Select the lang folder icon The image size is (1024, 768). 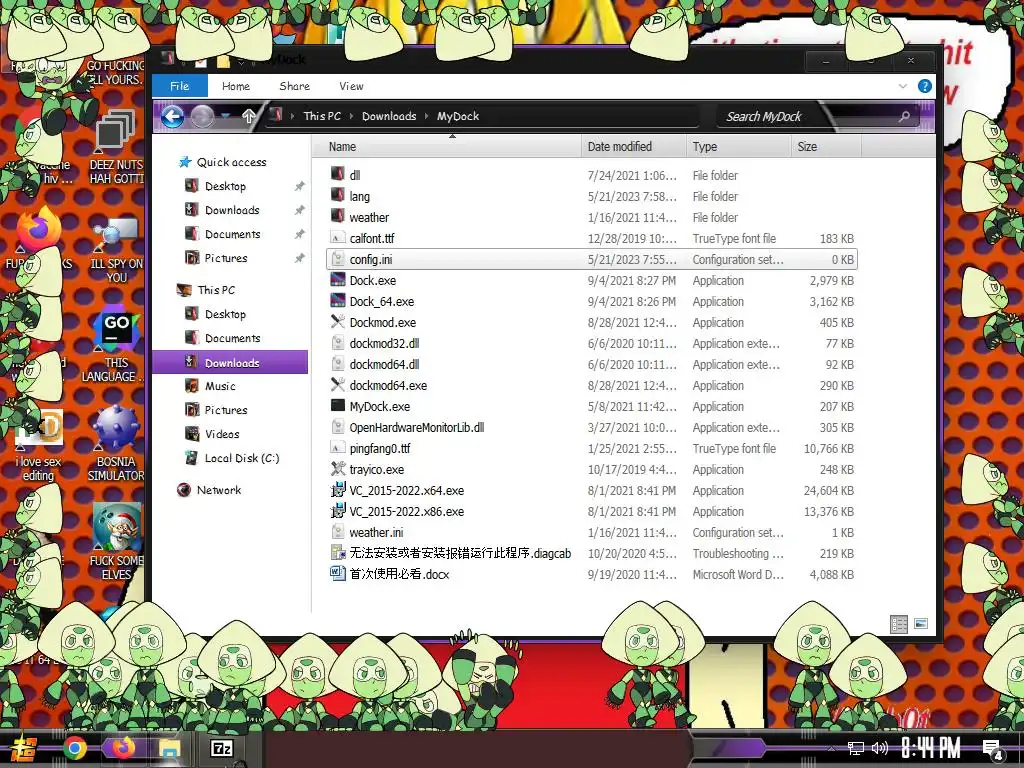click(338, 195)
